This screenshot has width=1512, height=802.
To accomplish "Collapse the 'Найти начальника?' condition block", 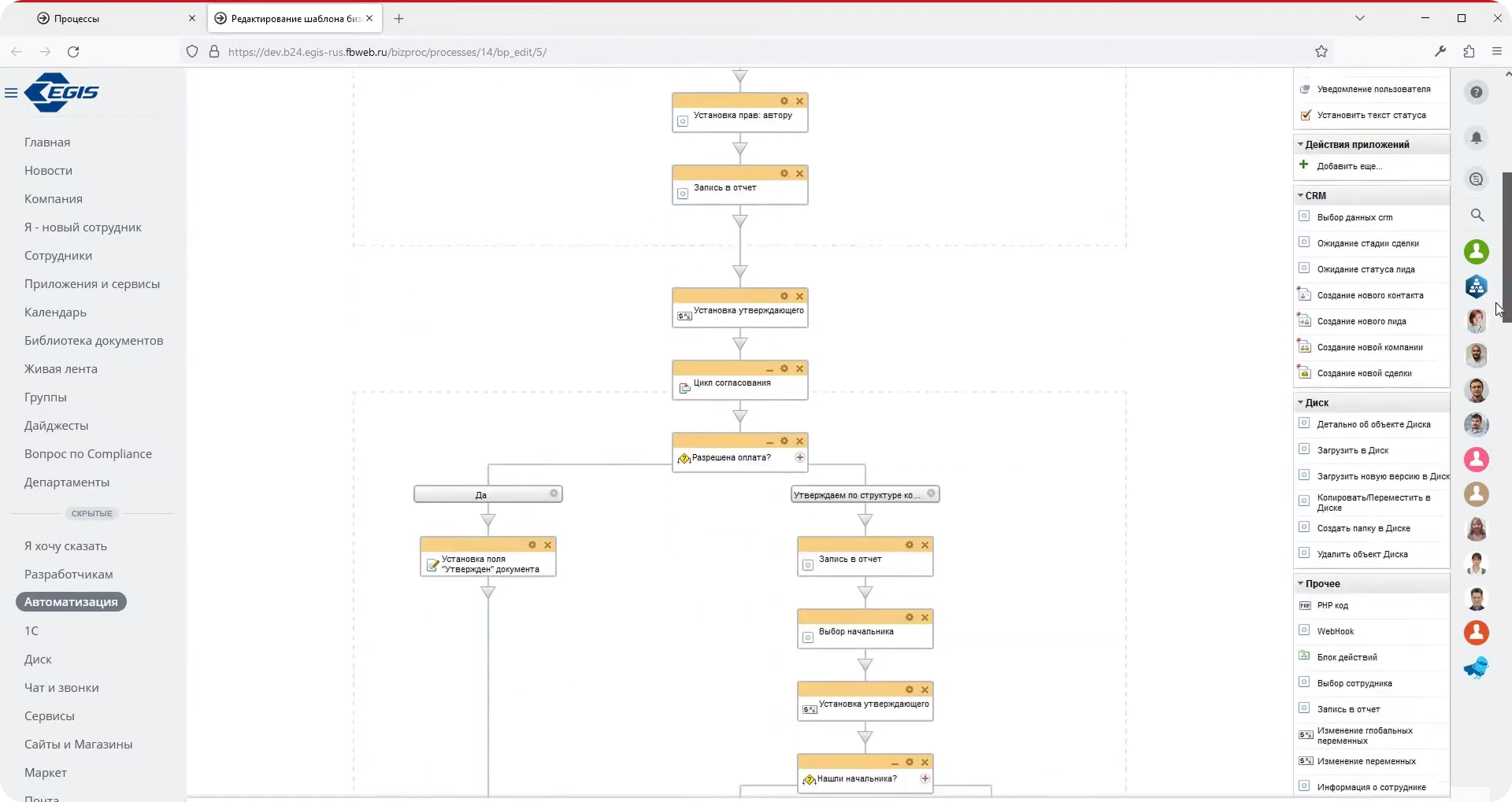I will click(x=894, y=763).
